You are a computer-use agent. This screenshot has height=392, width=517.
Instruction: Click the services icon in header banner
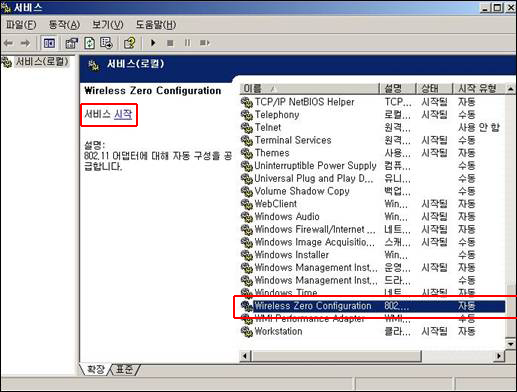(x=94, y=65)
